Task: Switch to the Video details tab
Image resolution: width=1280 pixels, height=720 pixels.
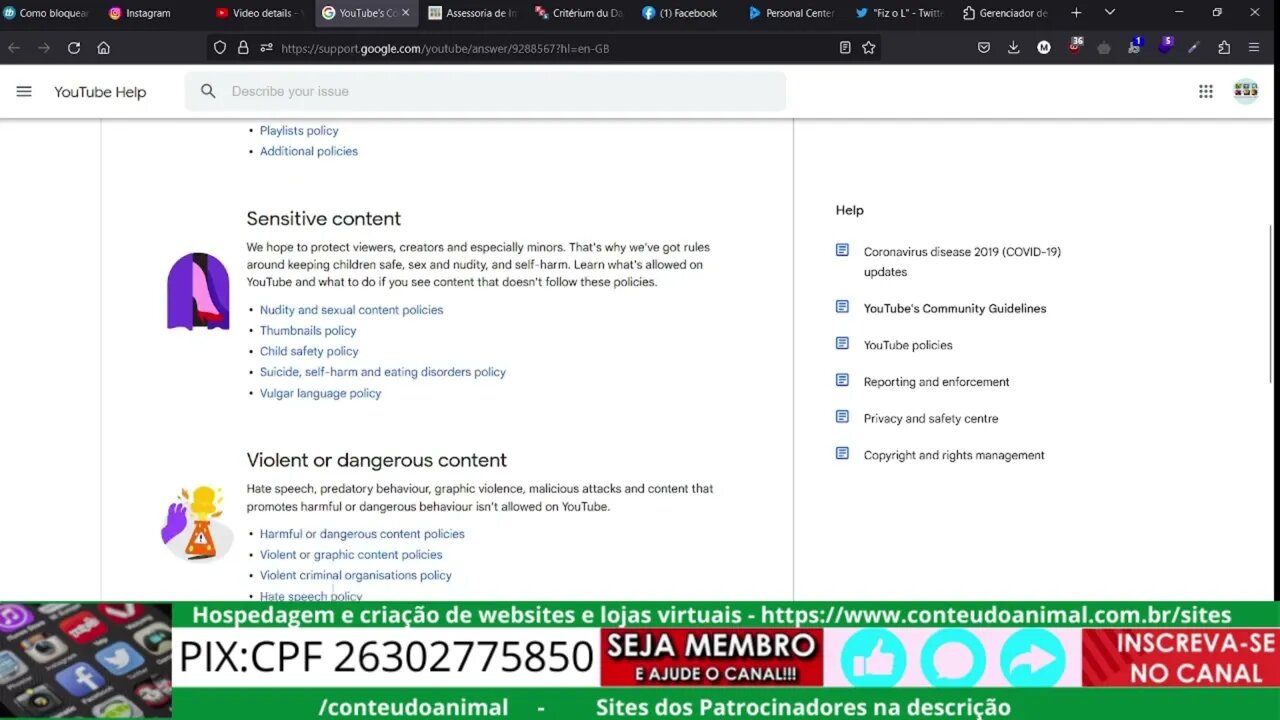Action: pos(260,13)
